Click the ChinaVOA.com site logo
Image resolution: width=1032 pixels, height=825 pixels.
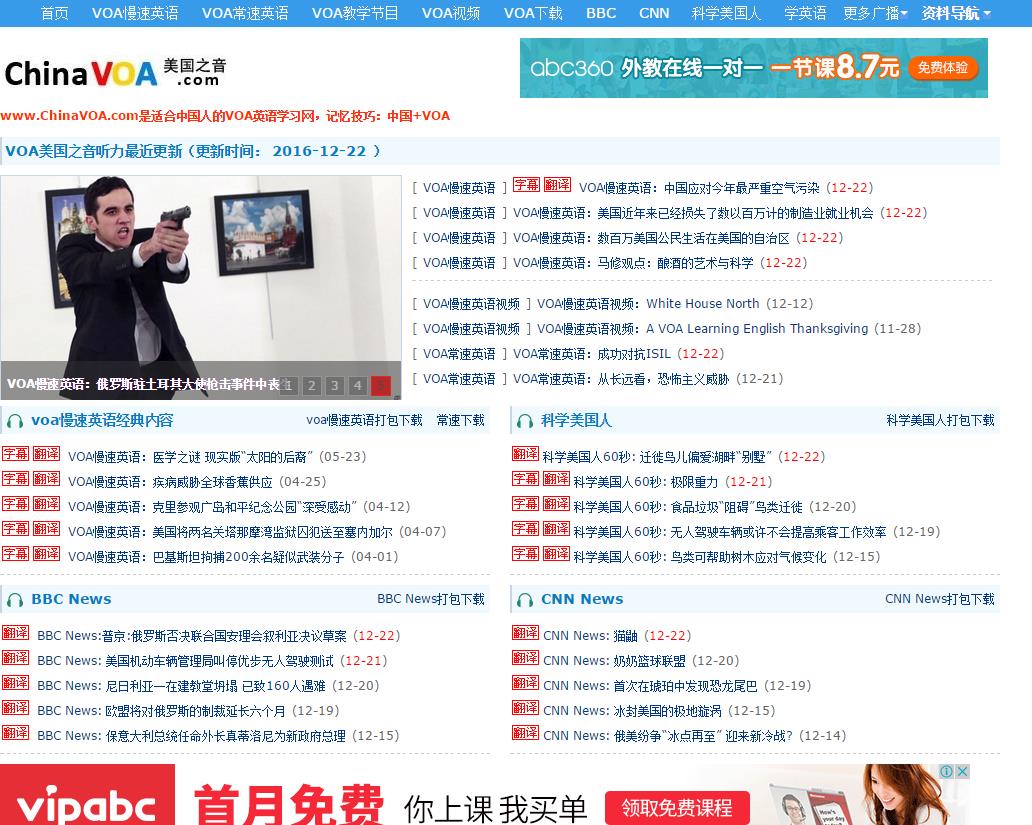click(115, 72)
